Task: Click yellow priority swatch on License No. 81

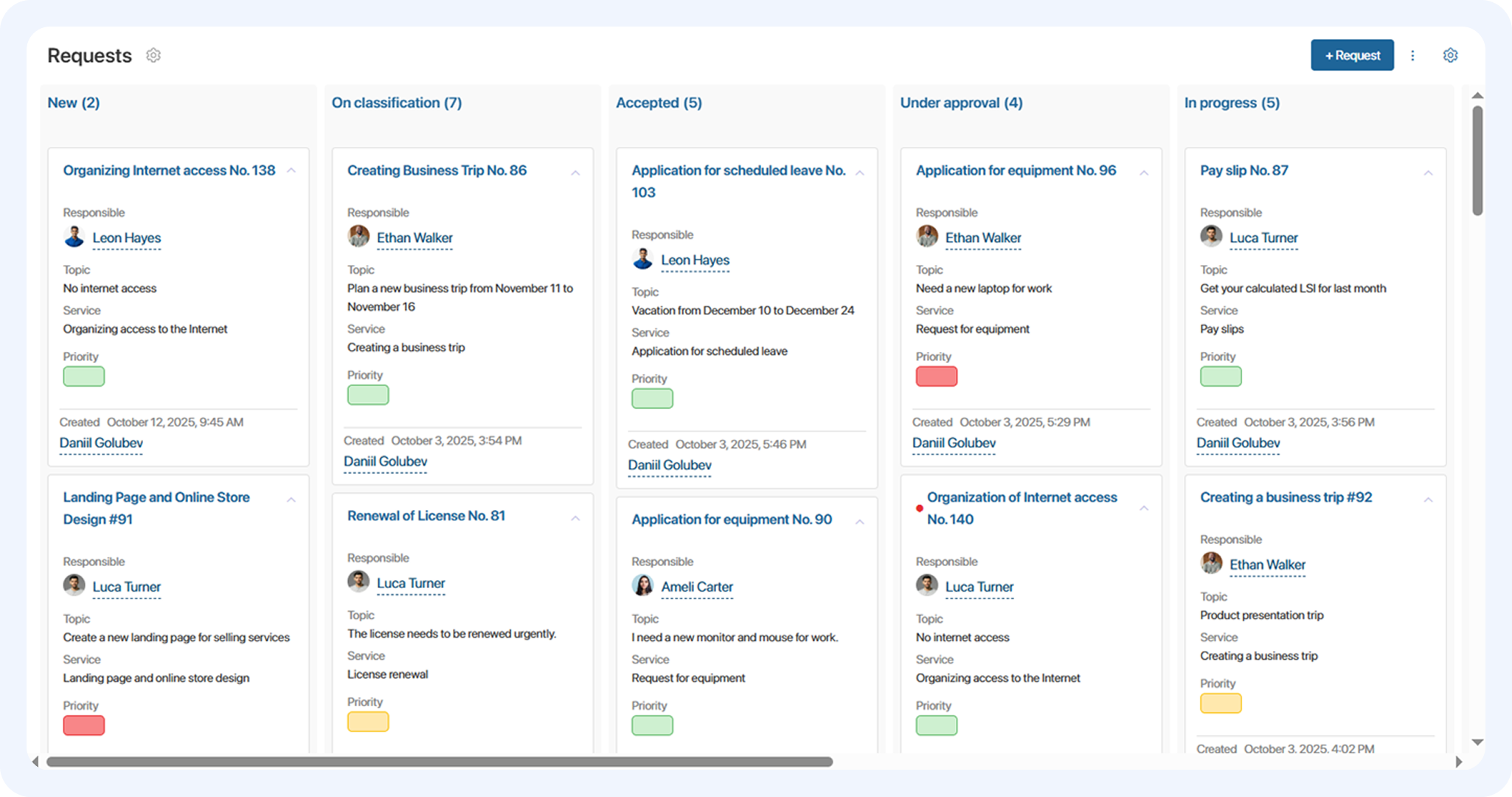Action: coord(368,722)
